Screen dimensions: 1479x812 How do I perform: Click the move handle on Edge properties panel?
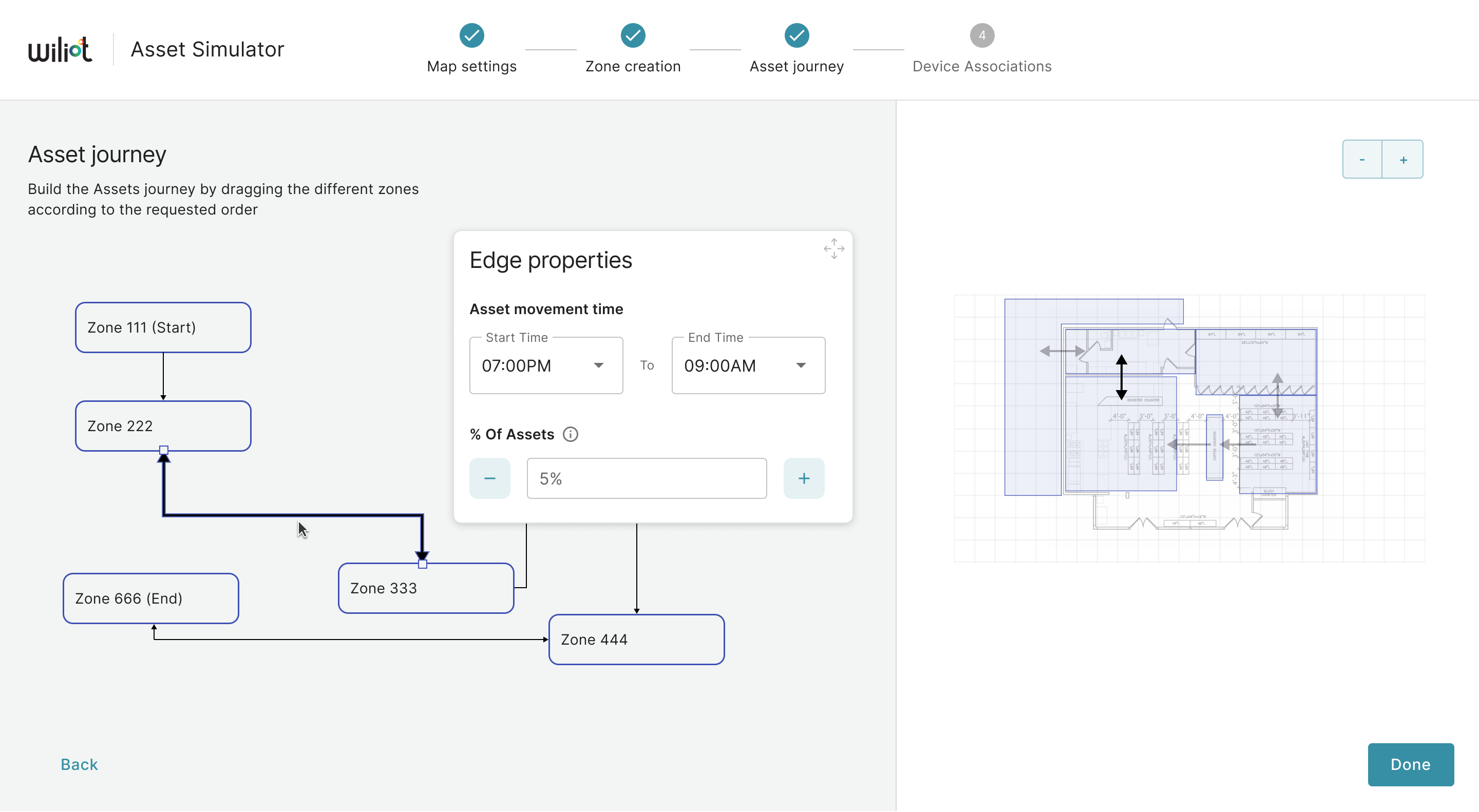[833, 248]
